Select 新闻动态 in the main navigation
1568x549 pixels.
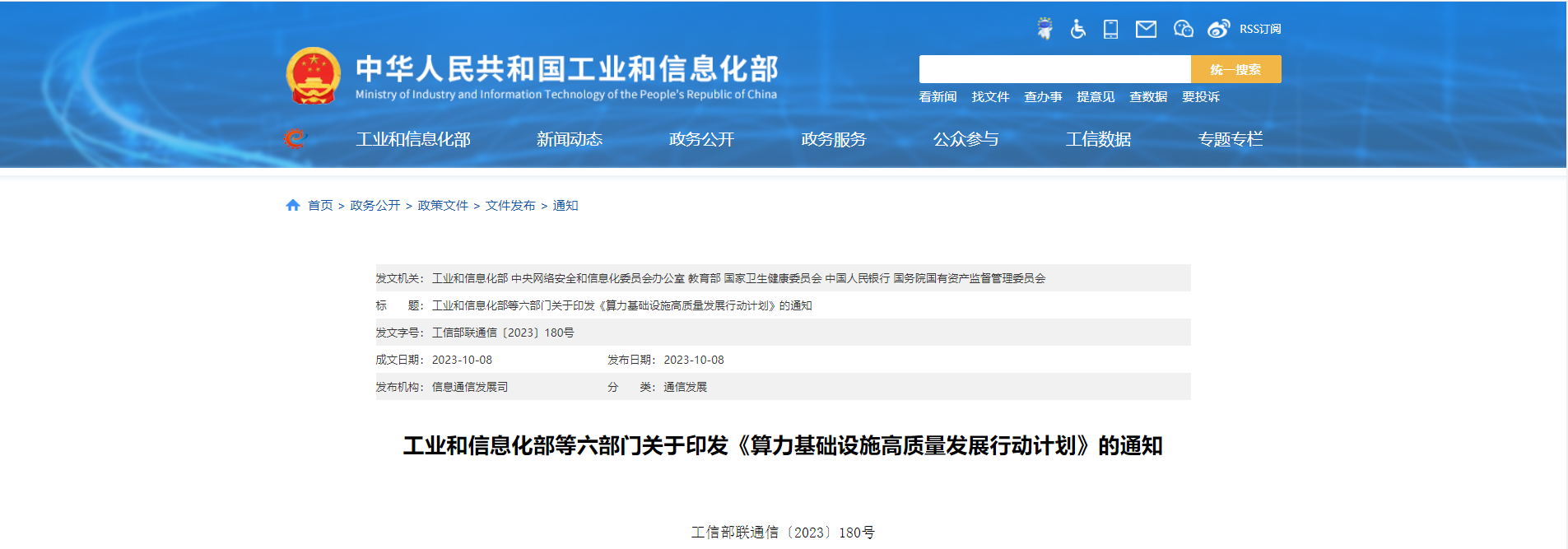570,139
